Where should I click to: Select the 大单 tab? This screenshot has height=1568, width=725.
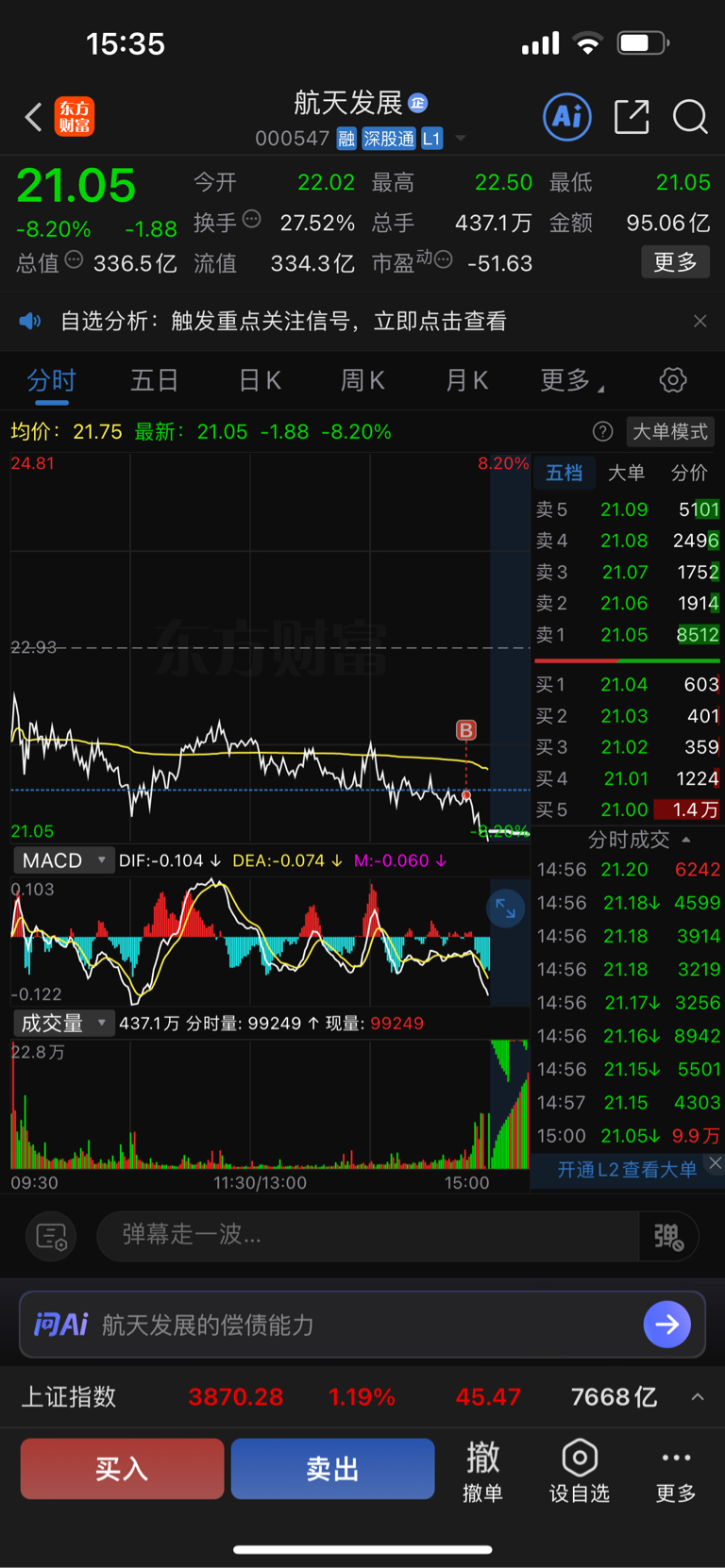[x=626, y=473]
